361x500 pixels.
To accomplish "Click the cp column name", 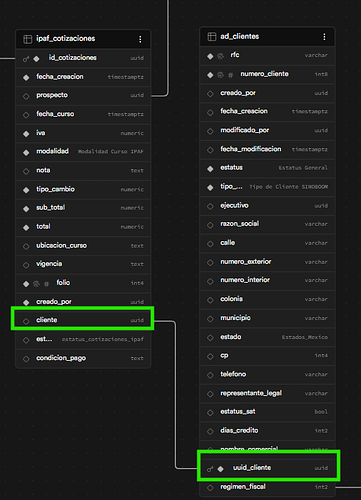I will pyautogui.click(x=224, y=356).
